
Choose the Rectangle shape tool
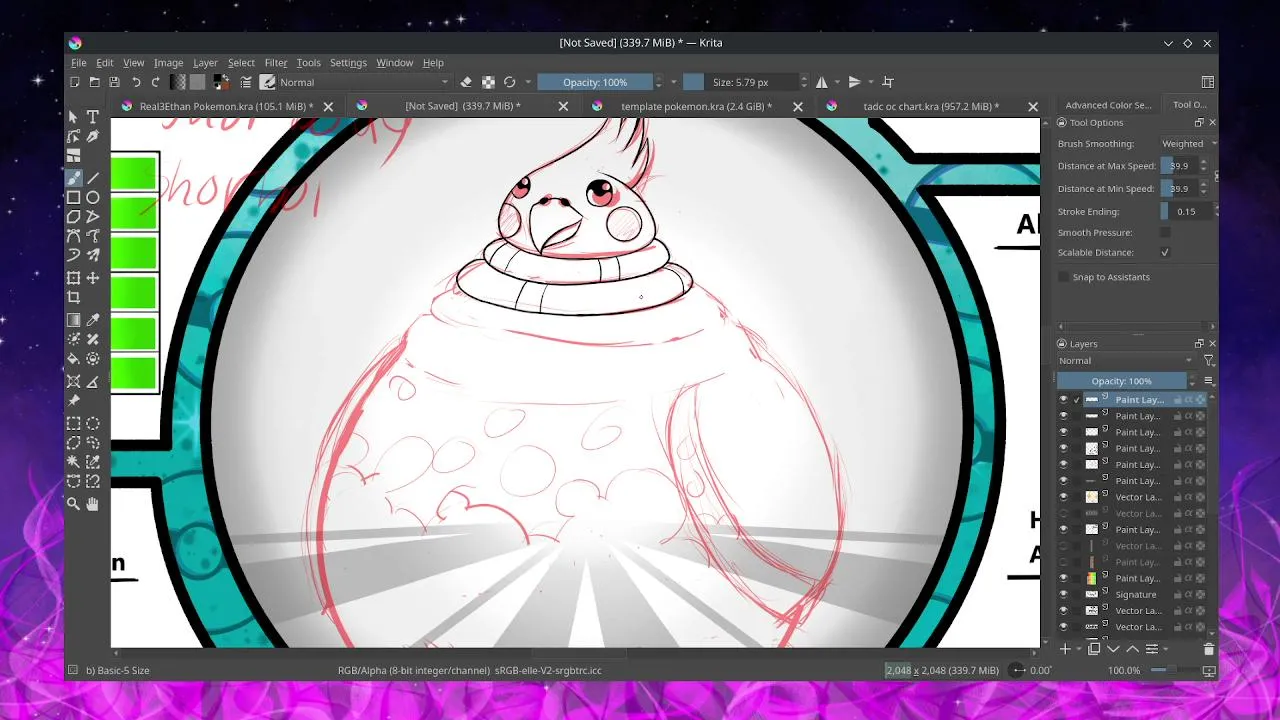[73, 198]
